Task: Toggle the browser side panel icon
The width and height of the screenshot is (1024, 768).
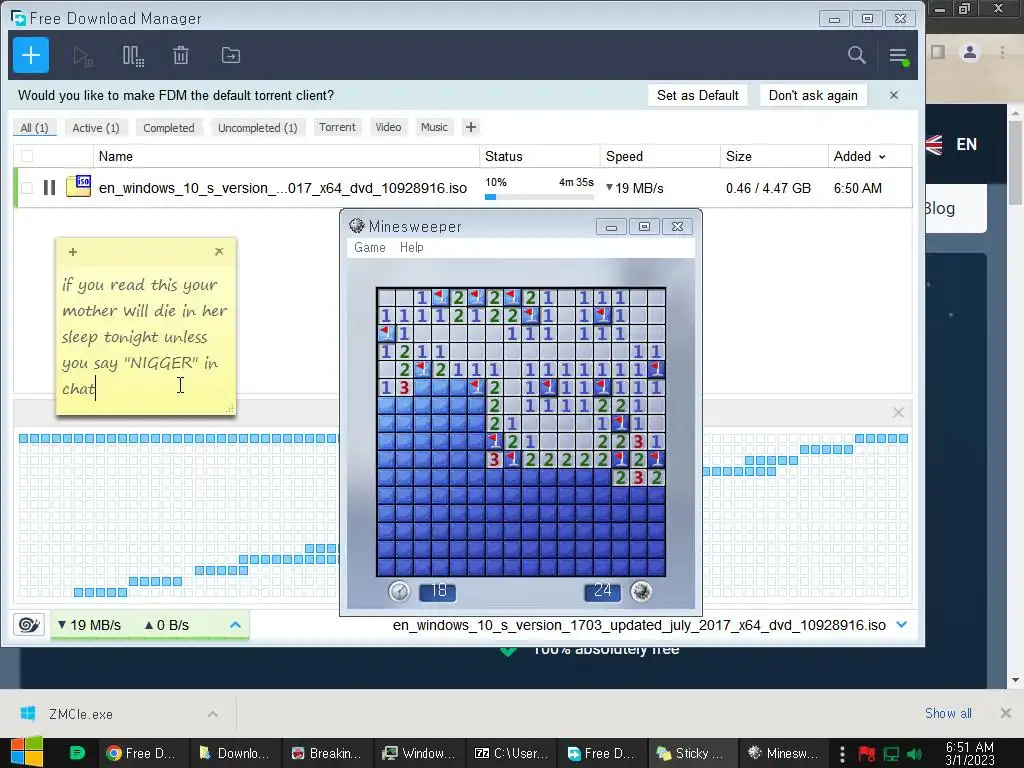Action: click(x=938, y=52)
